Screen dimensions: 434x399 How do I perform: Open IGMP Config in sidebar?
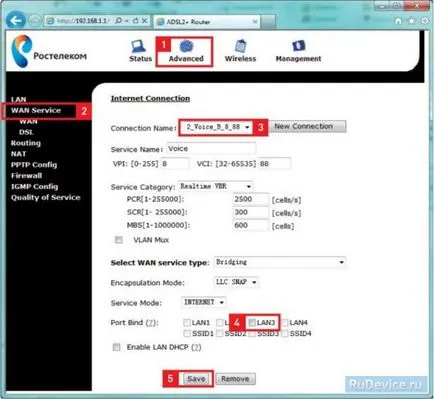pos(34,186)
